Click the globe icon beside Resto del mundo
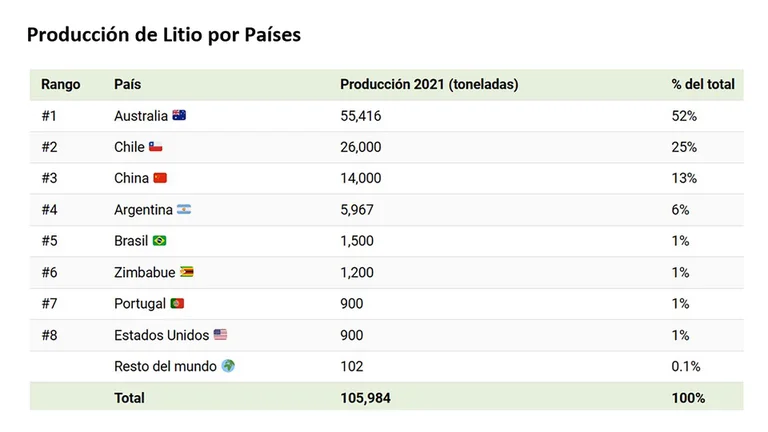 pos(228,366)
